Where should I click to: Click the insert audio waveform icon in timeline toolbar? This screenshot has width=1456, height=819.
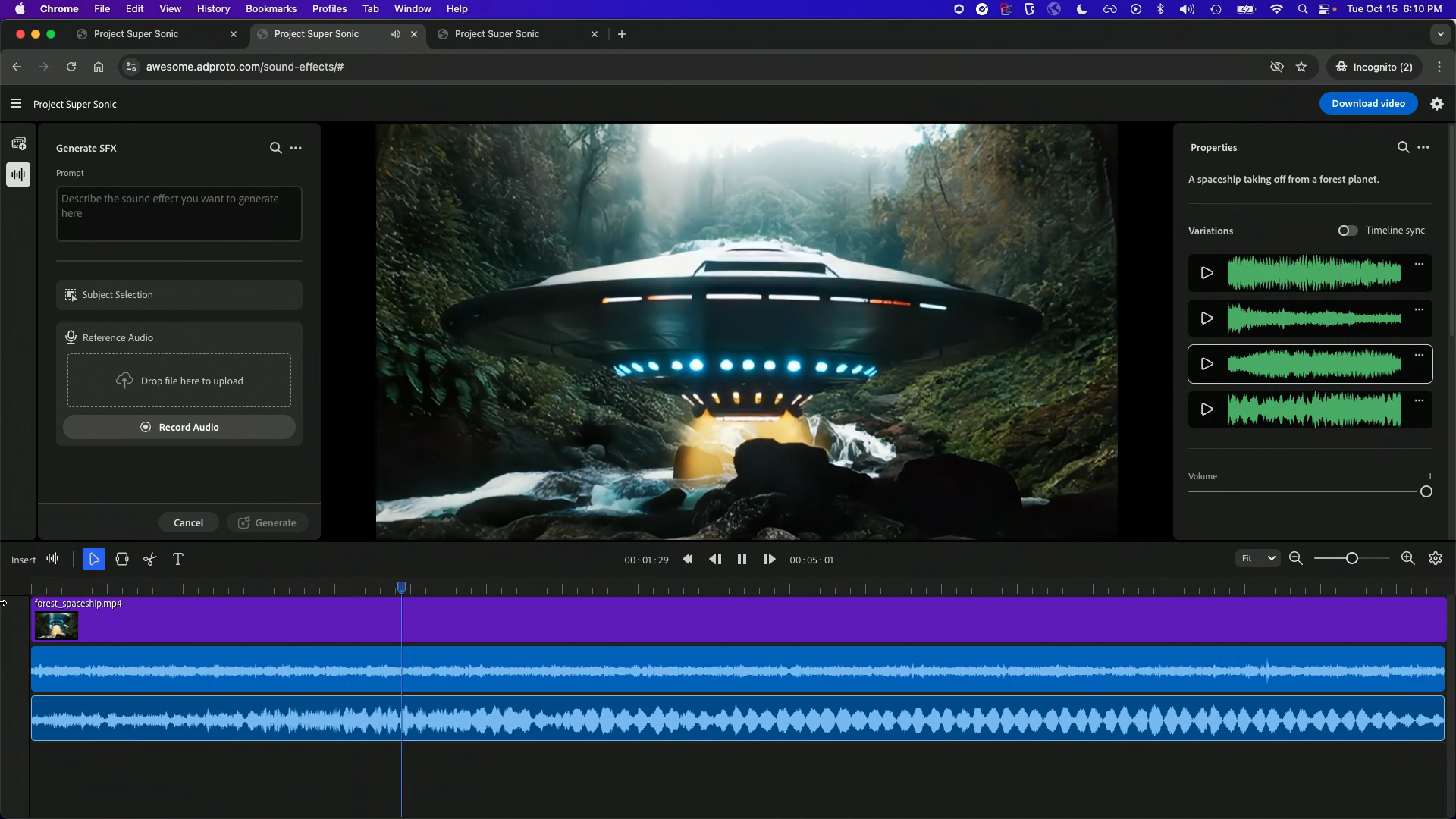tap(52, 559)
